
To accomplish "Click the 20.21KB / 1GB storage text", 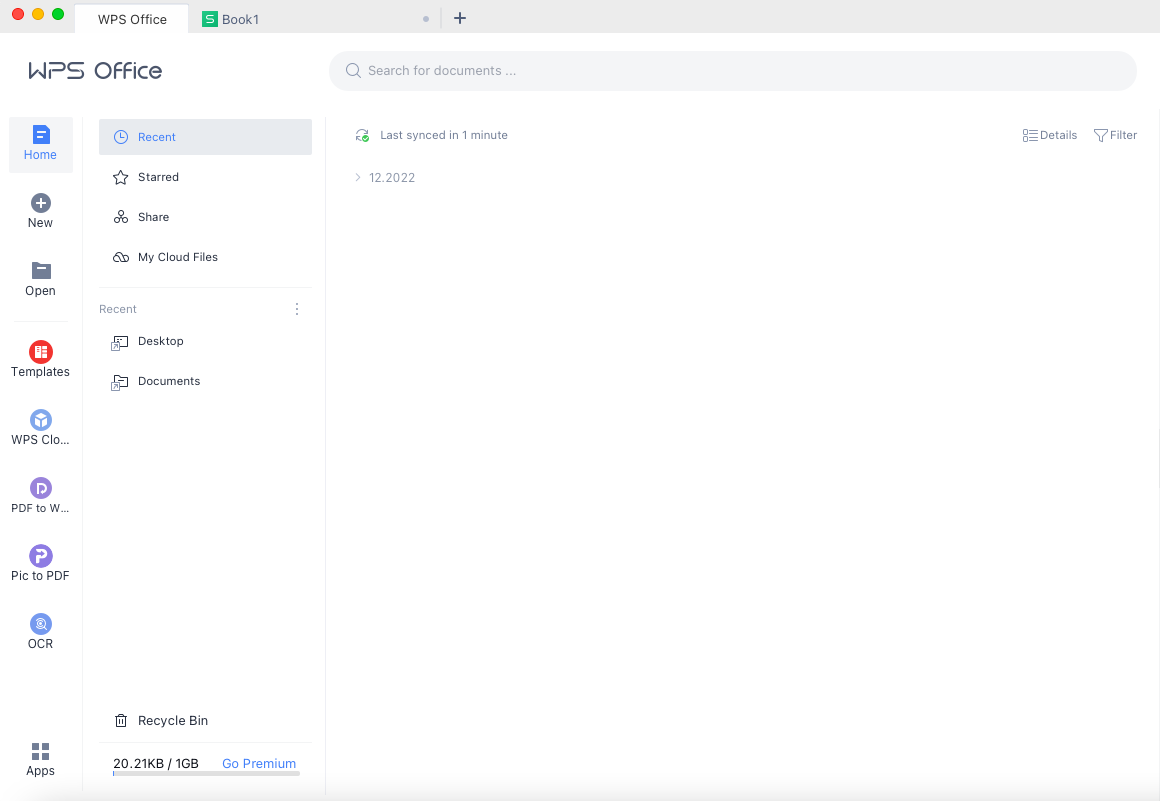I will pos(156,763).
